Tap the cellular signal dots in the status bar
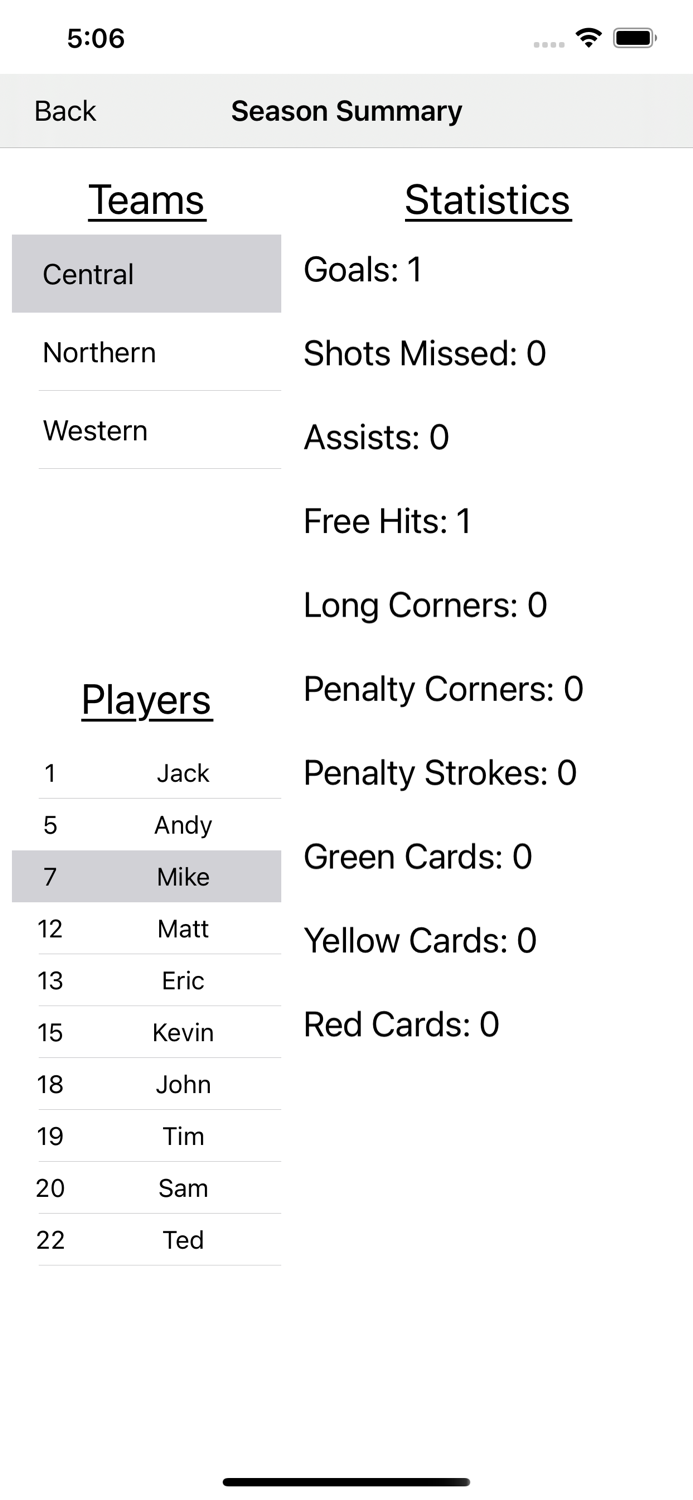The image size is (693, 1500). (x=548, y=44)
